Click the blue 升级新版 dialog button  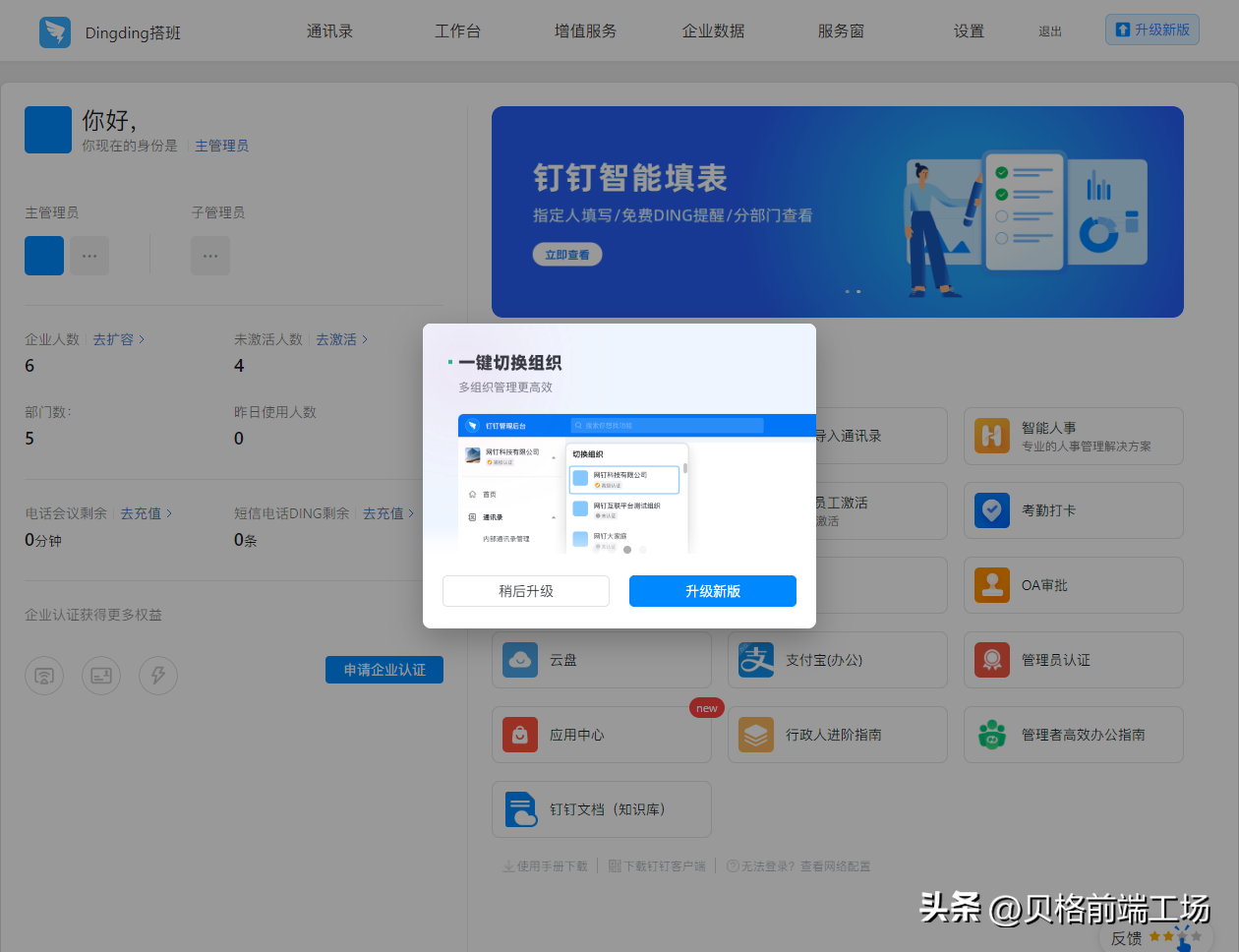[x=713, y=591]
